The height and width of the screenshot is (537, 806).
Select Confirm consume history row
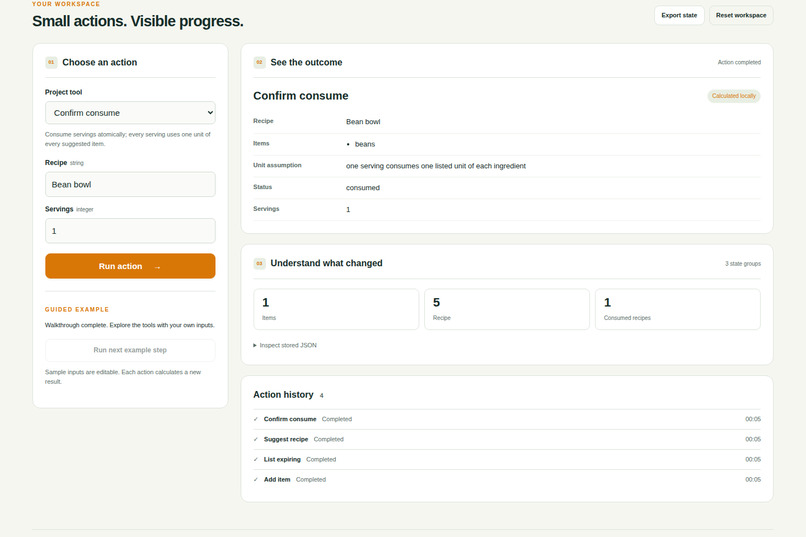pos(507,419)
